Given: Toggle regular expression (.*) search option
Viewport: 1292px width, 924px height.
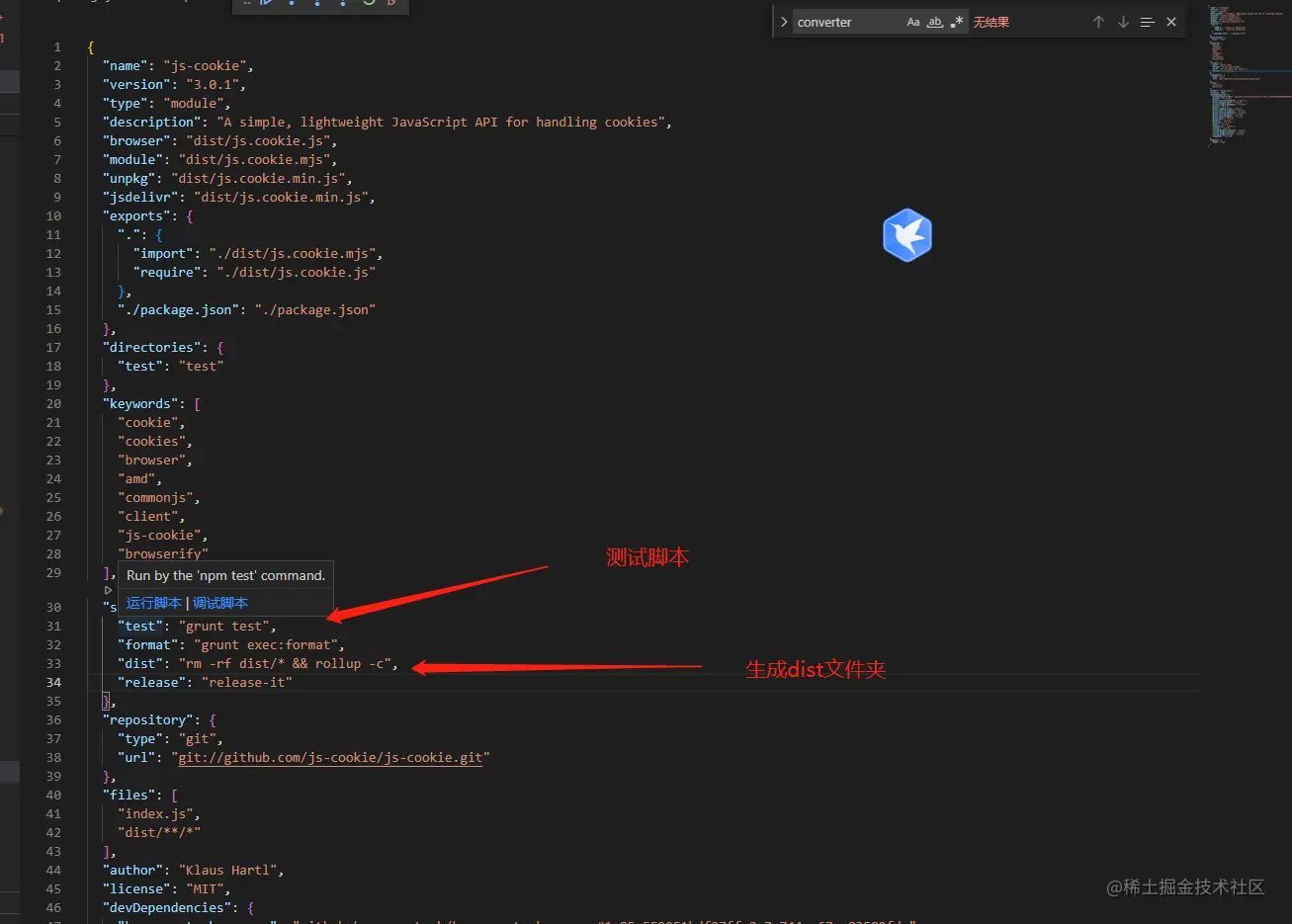Looking at the screenshot, I should click(957, 22).
